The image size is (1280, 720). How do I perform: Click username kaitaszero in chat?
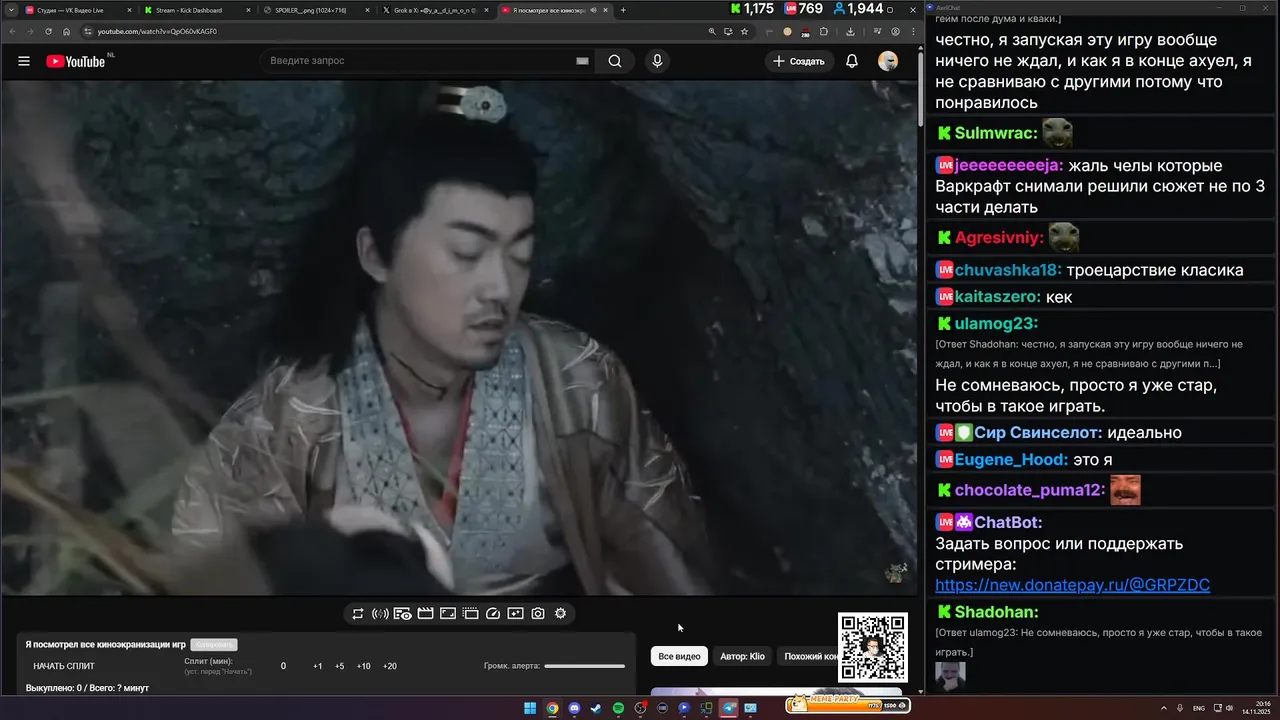click(x=998, y=297)
